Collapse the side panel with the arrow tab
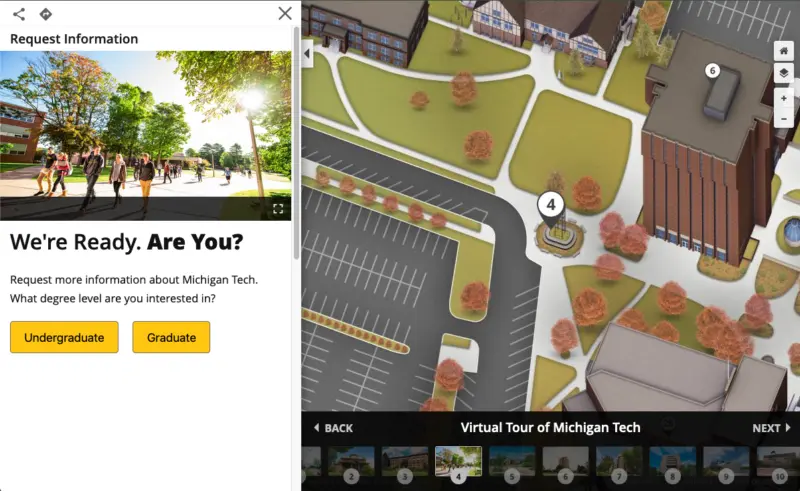The image size is (800, 491). [x=307, y=53]
